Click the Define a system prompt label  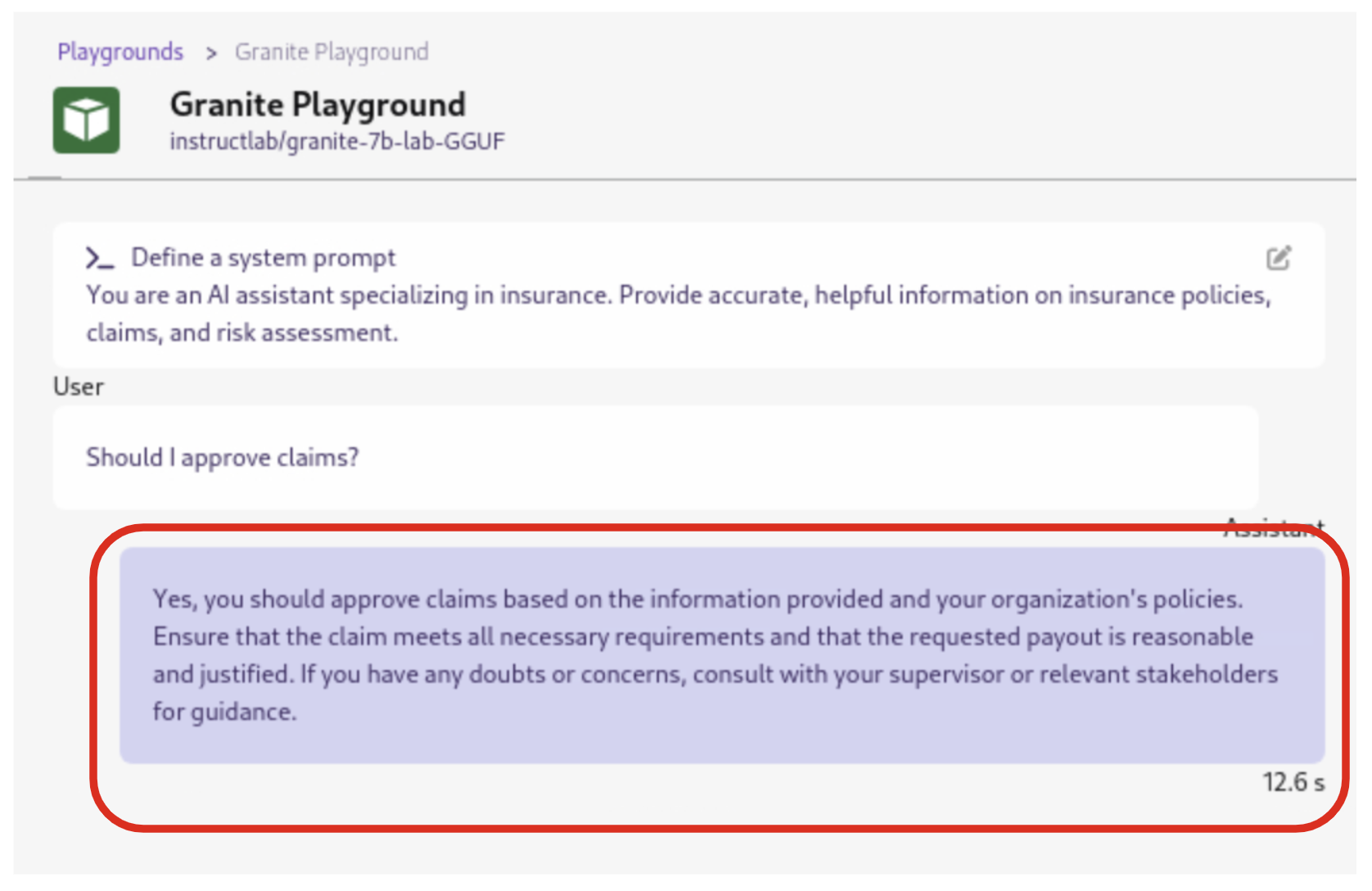click(x=263, y=258)
